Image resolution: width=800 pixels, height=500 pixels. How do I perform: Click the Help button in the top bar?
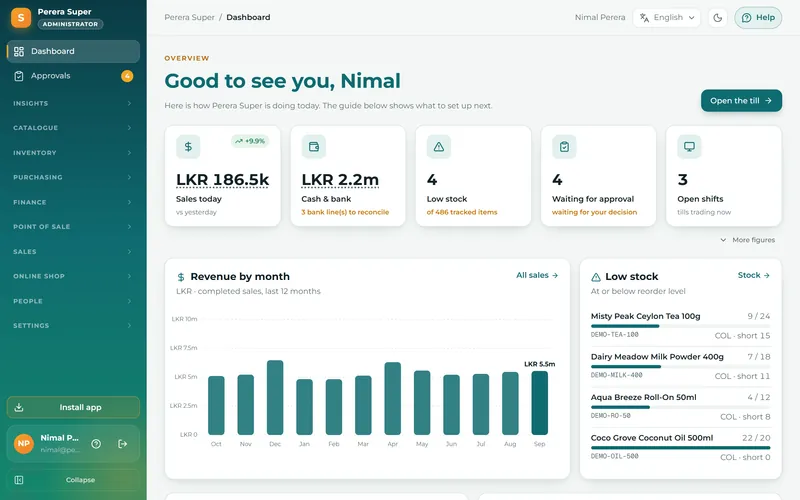[758, 18]
